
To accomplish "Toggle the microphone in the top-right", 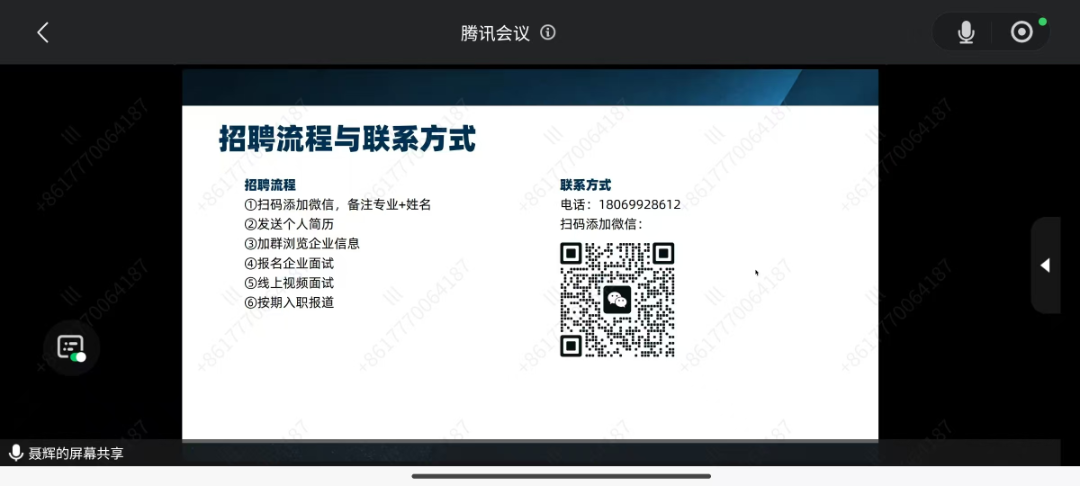I will (966, 32).
